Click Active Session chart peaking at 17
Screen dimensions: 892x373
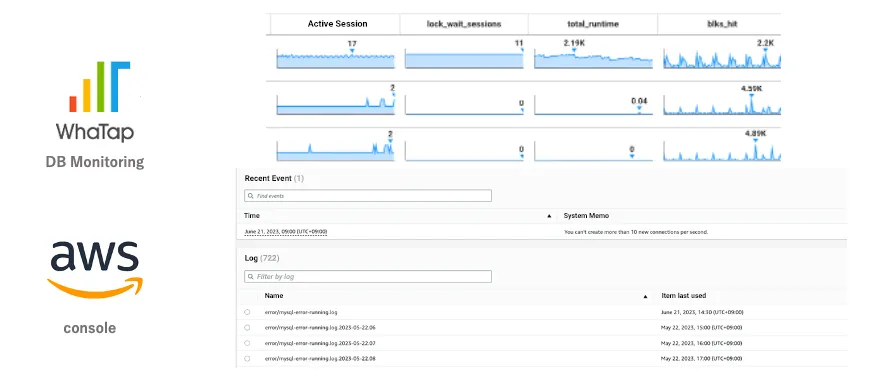click(x=335, y=59)
